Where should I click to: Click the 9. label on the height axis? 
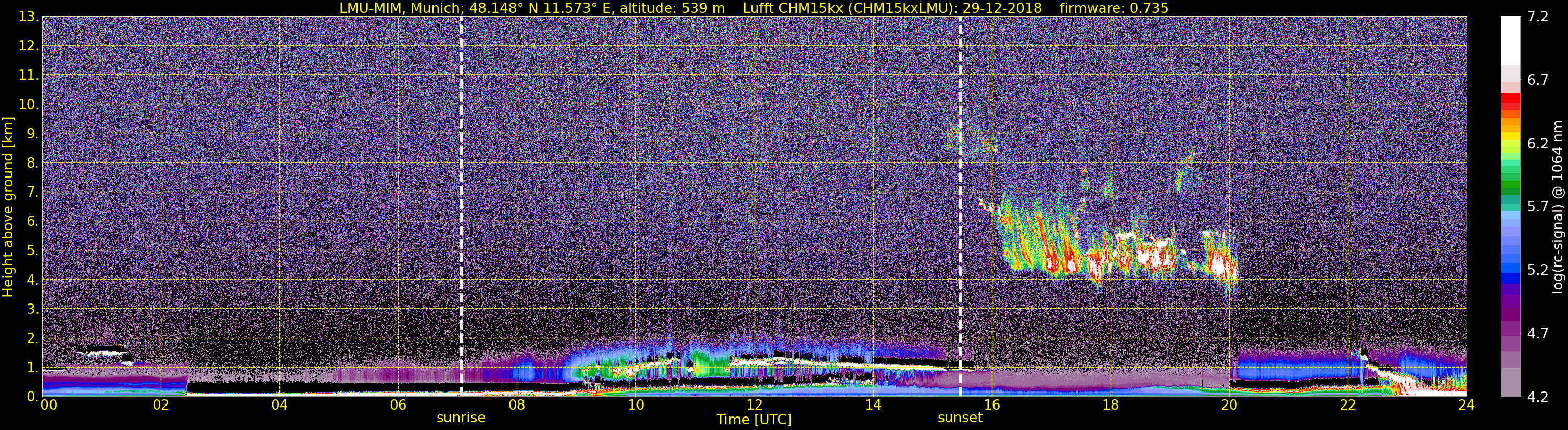point(33,134)
